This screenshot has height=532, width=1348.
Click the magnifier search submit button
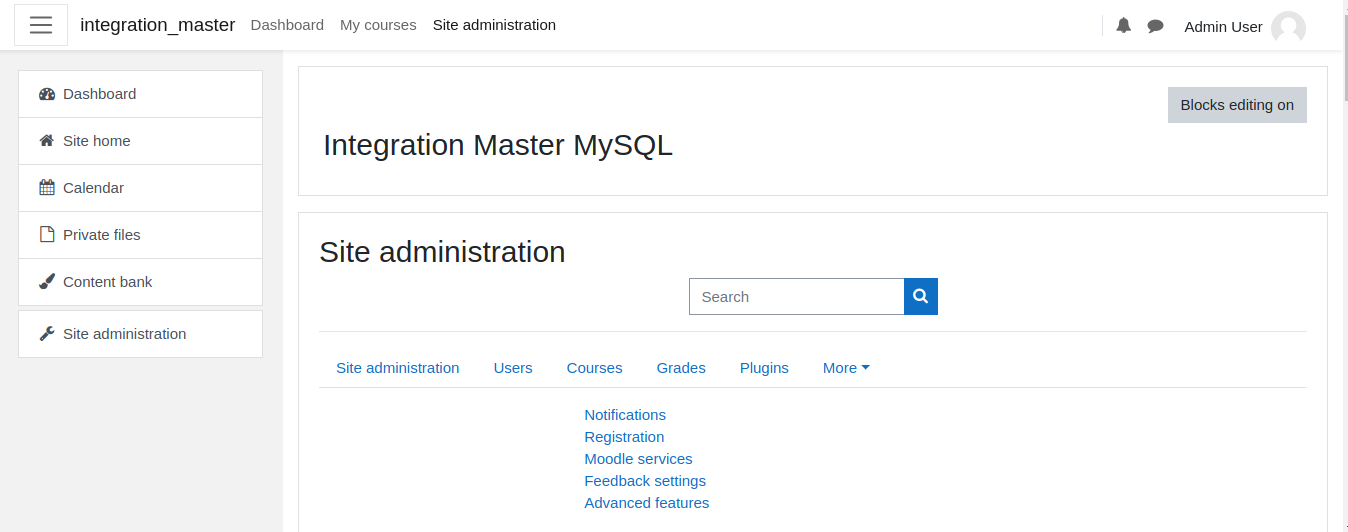pyautogui.click(x=921, y=296)
